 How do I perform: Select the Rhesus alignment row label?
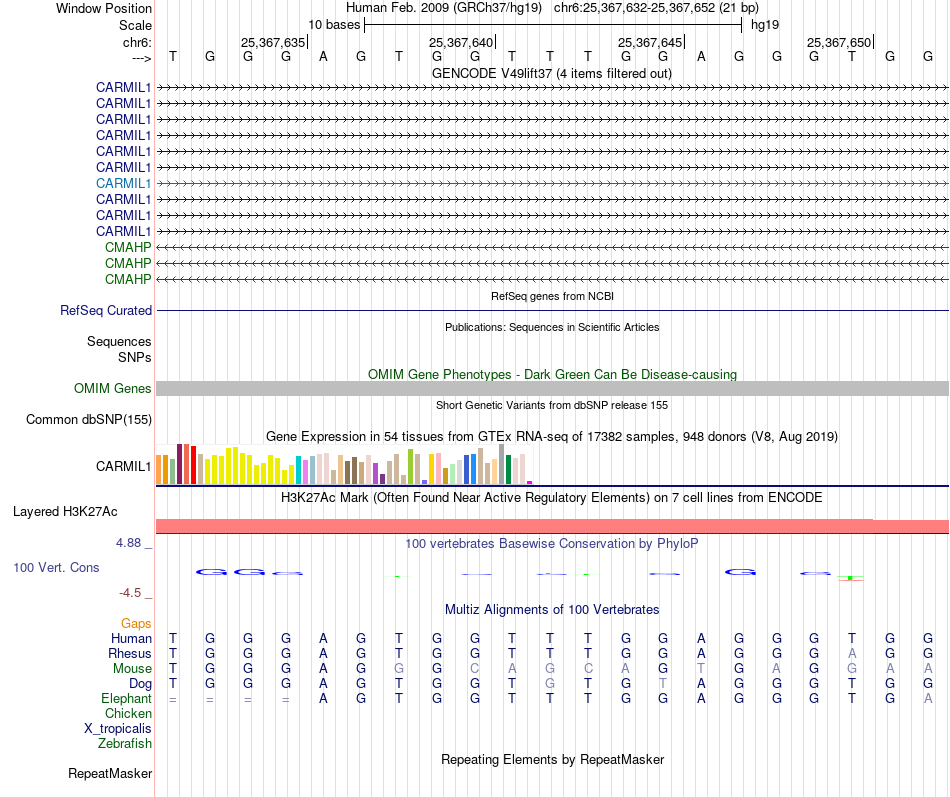pos(130,653)
